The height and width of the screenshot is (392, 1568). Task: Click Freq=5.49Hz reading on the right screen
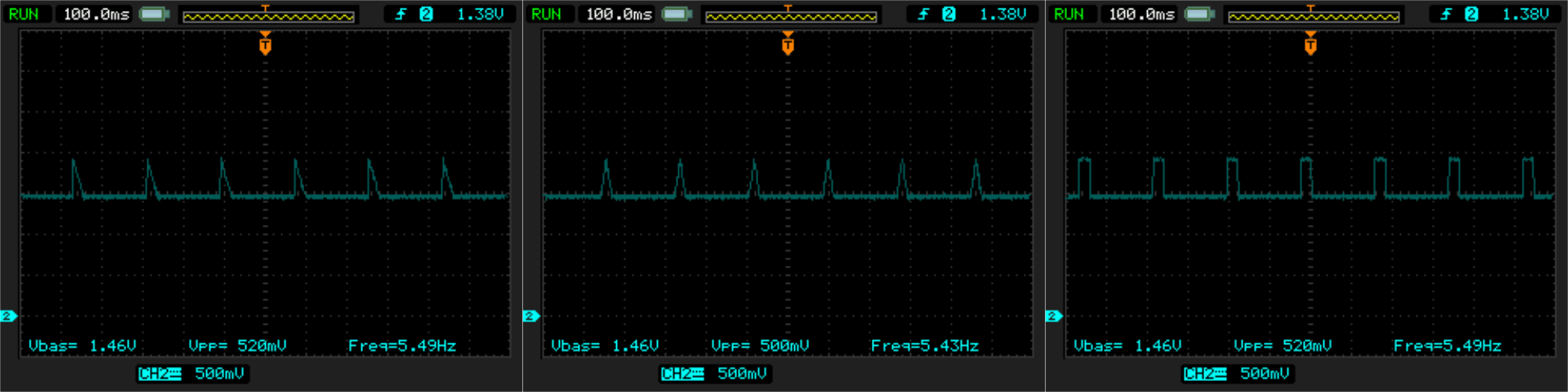(1448, 346)
